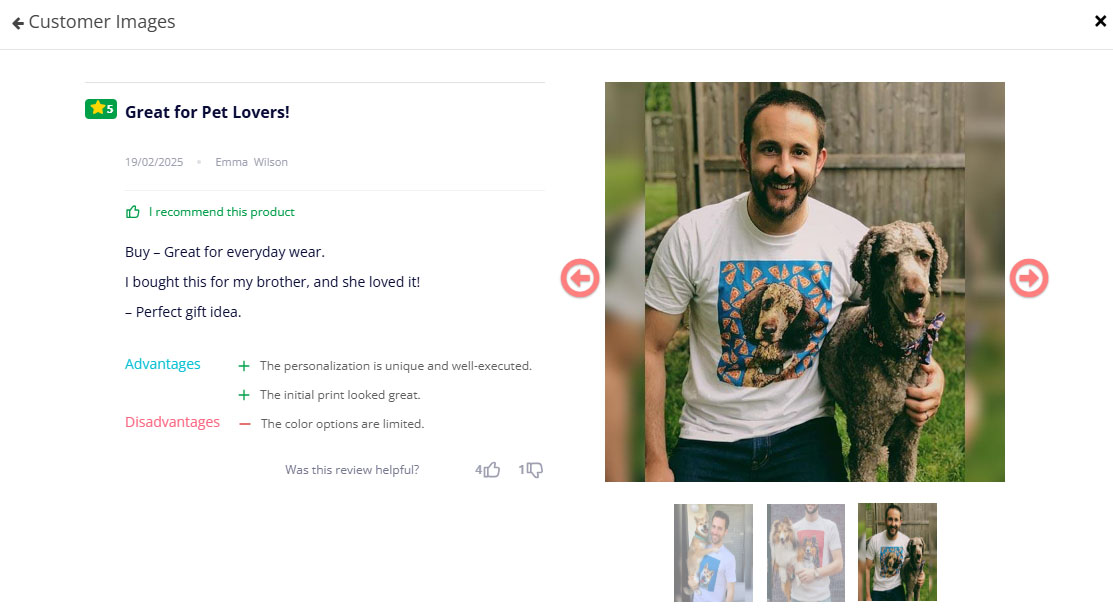The height and width of the screenshot is (611, 1113).
Task: Mark the review as helpful with thumbs up
Action: pos(491,470)
